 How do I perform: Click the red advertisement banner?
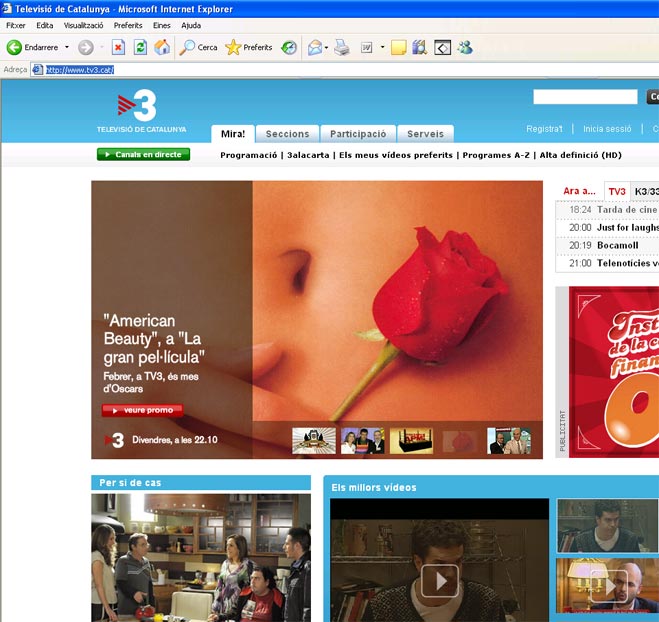[x=614, y=372]
